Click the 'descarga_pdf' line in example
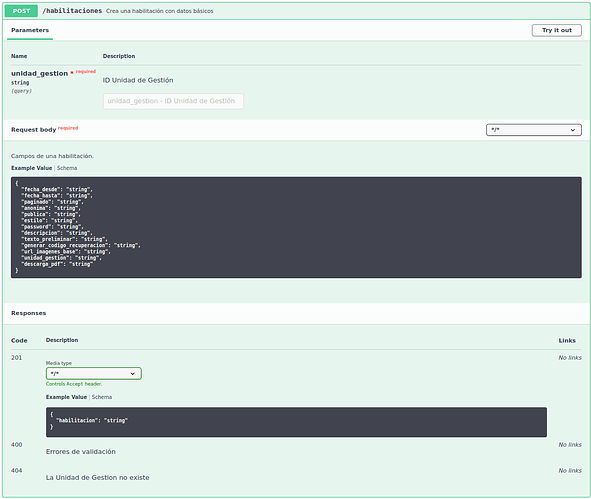This screenshot has width=591, height=499. (57, 265)
